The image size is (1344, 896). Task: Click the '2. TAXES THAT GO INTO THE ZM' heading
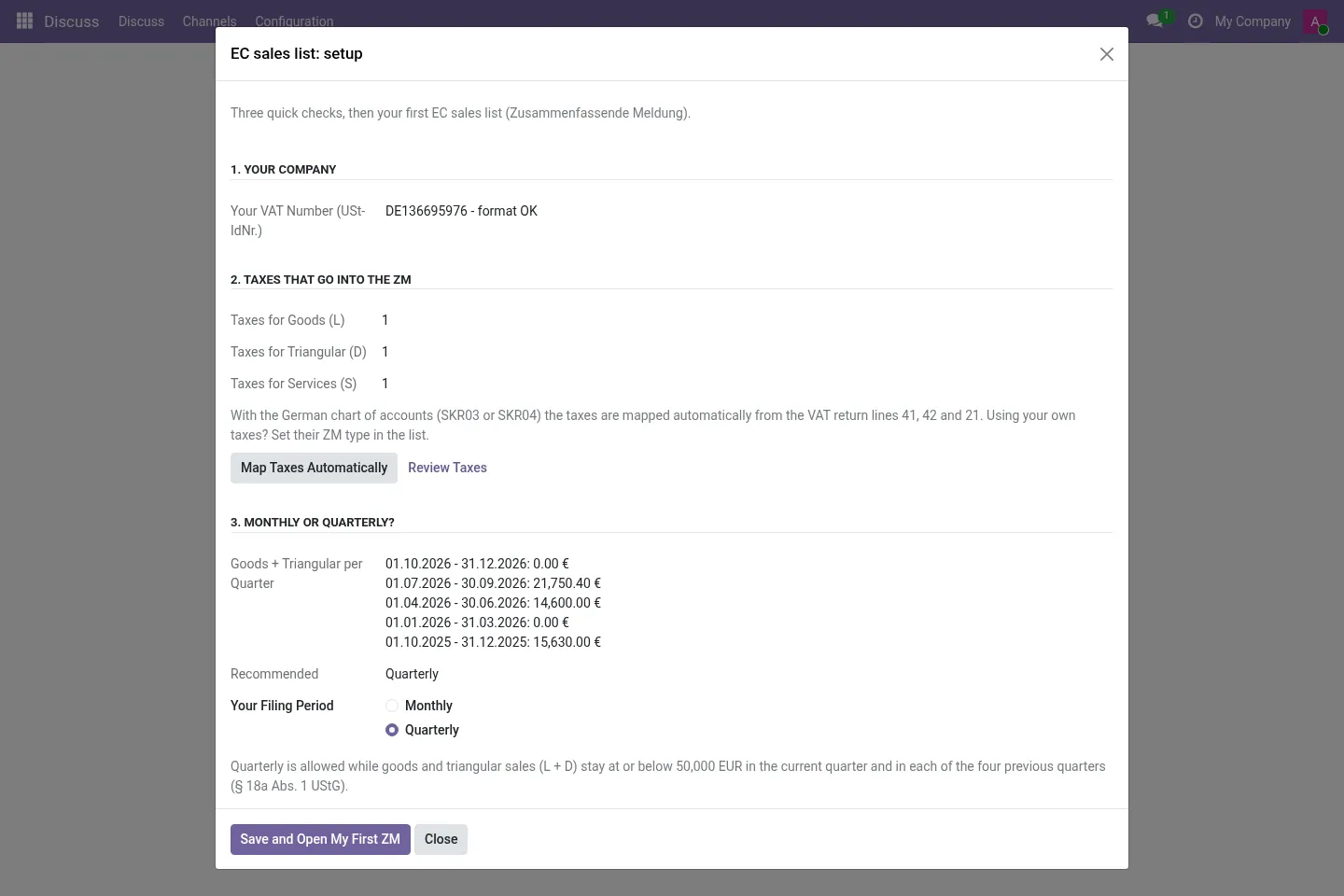point(320,279)
